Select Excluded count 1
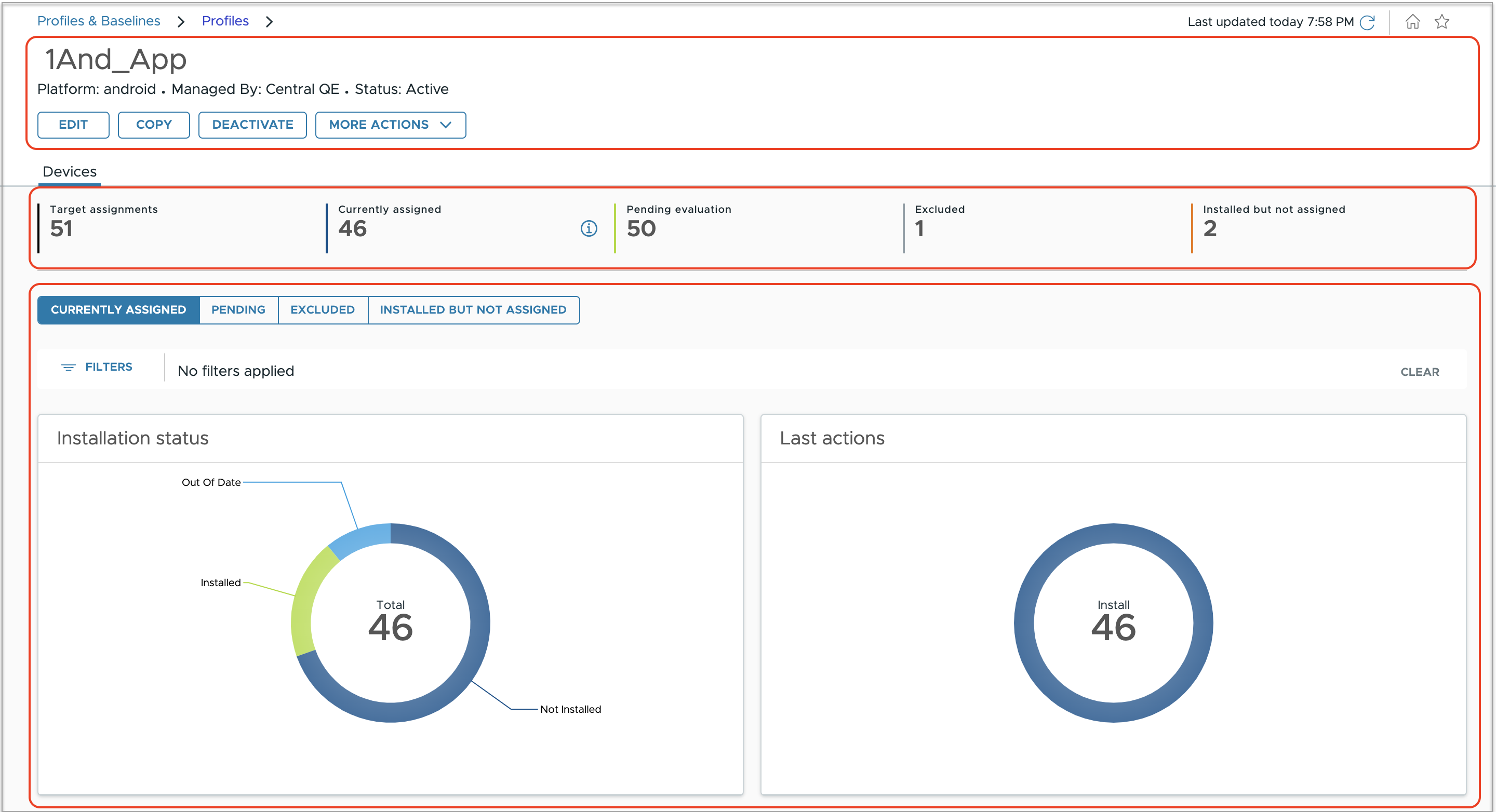 [919, 228]
